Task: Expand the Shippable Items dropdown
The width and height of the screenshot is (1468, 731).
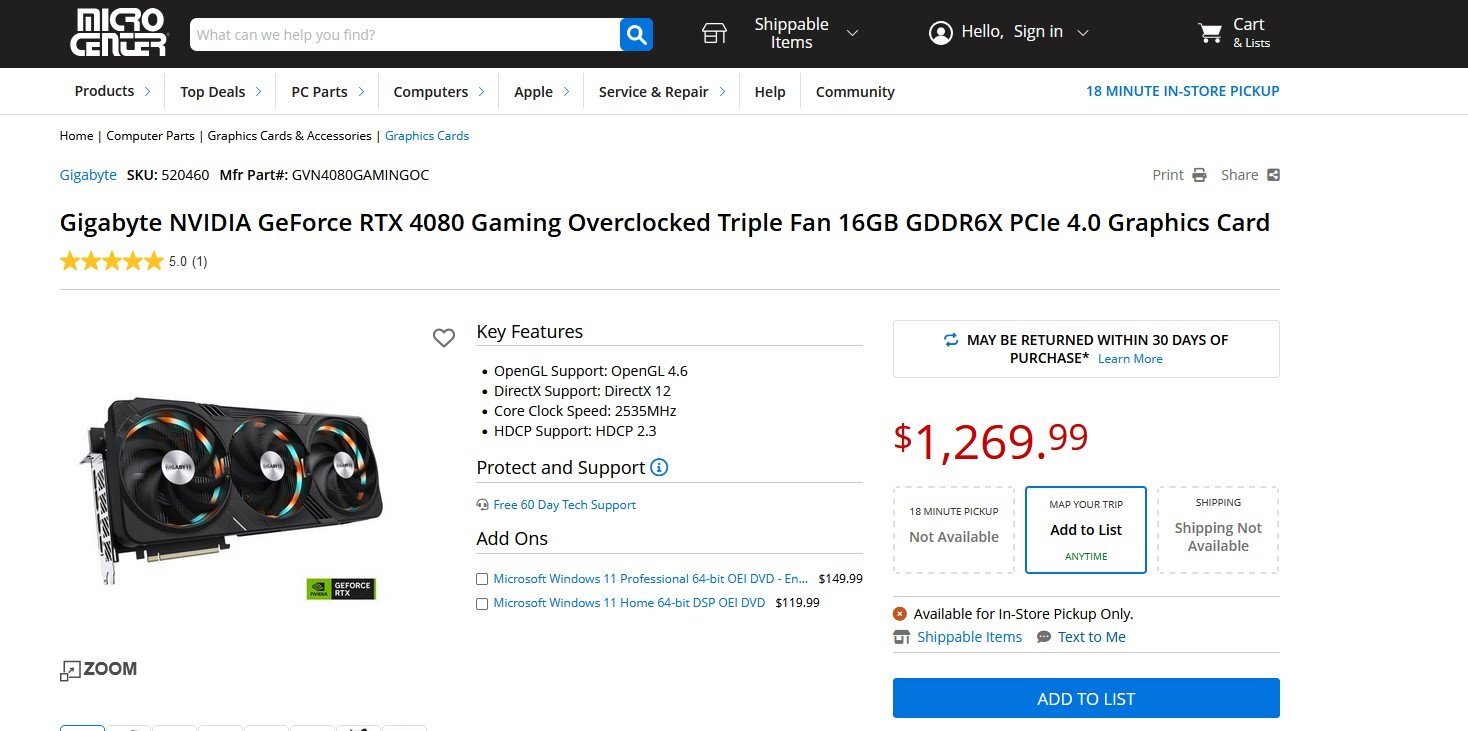Action: [852, 33]
